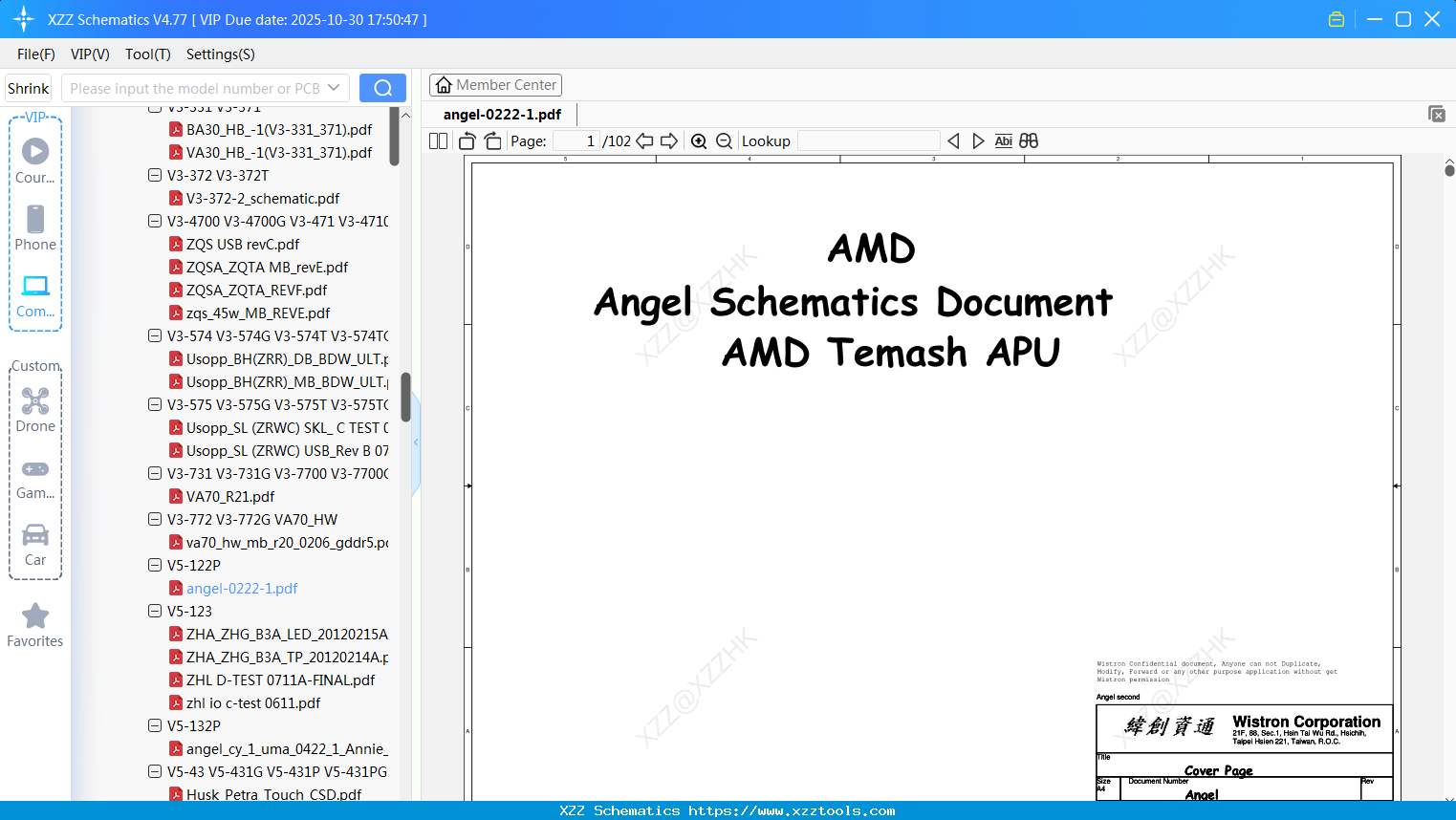
Task: Click the Shrink button
Action: [29, 88]
